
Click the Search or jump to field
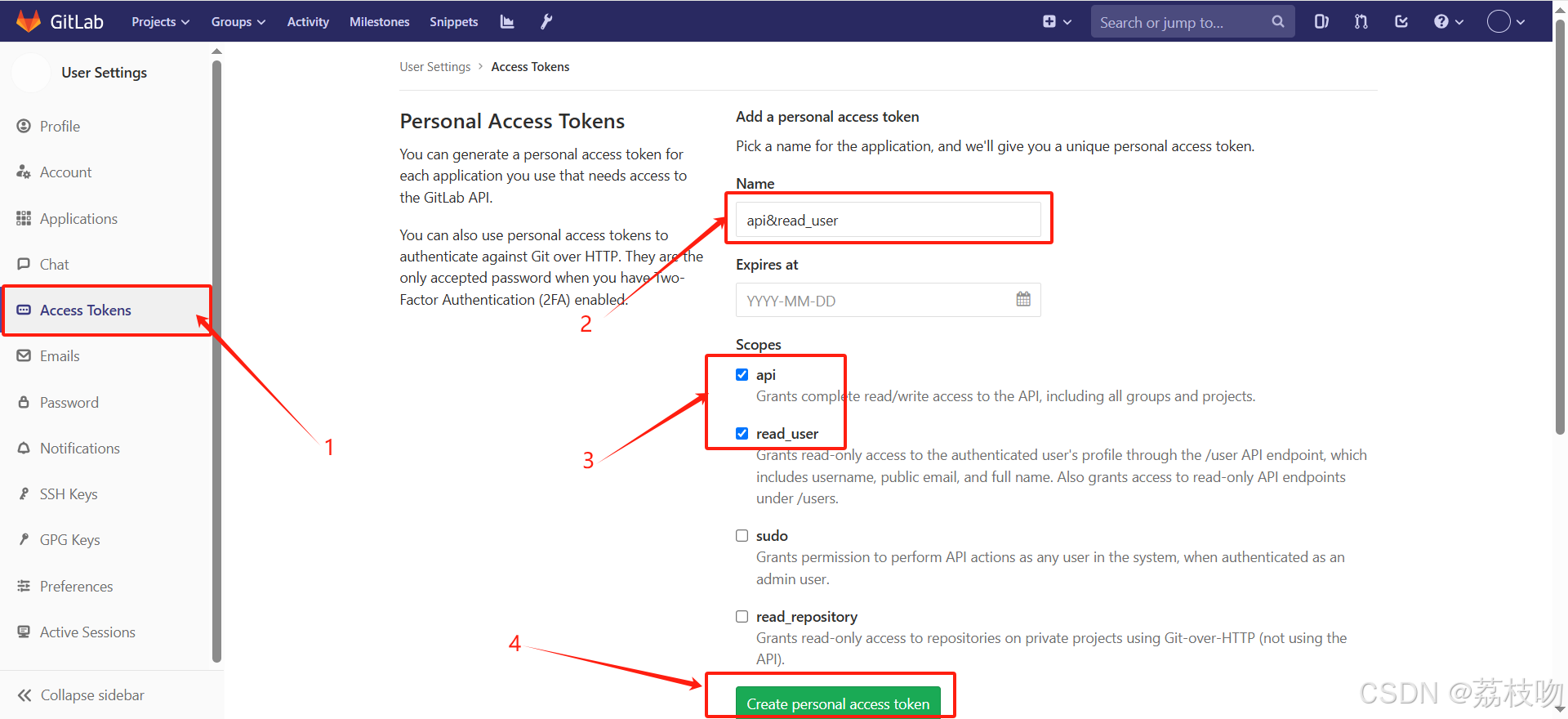[x=1192, y=22]
